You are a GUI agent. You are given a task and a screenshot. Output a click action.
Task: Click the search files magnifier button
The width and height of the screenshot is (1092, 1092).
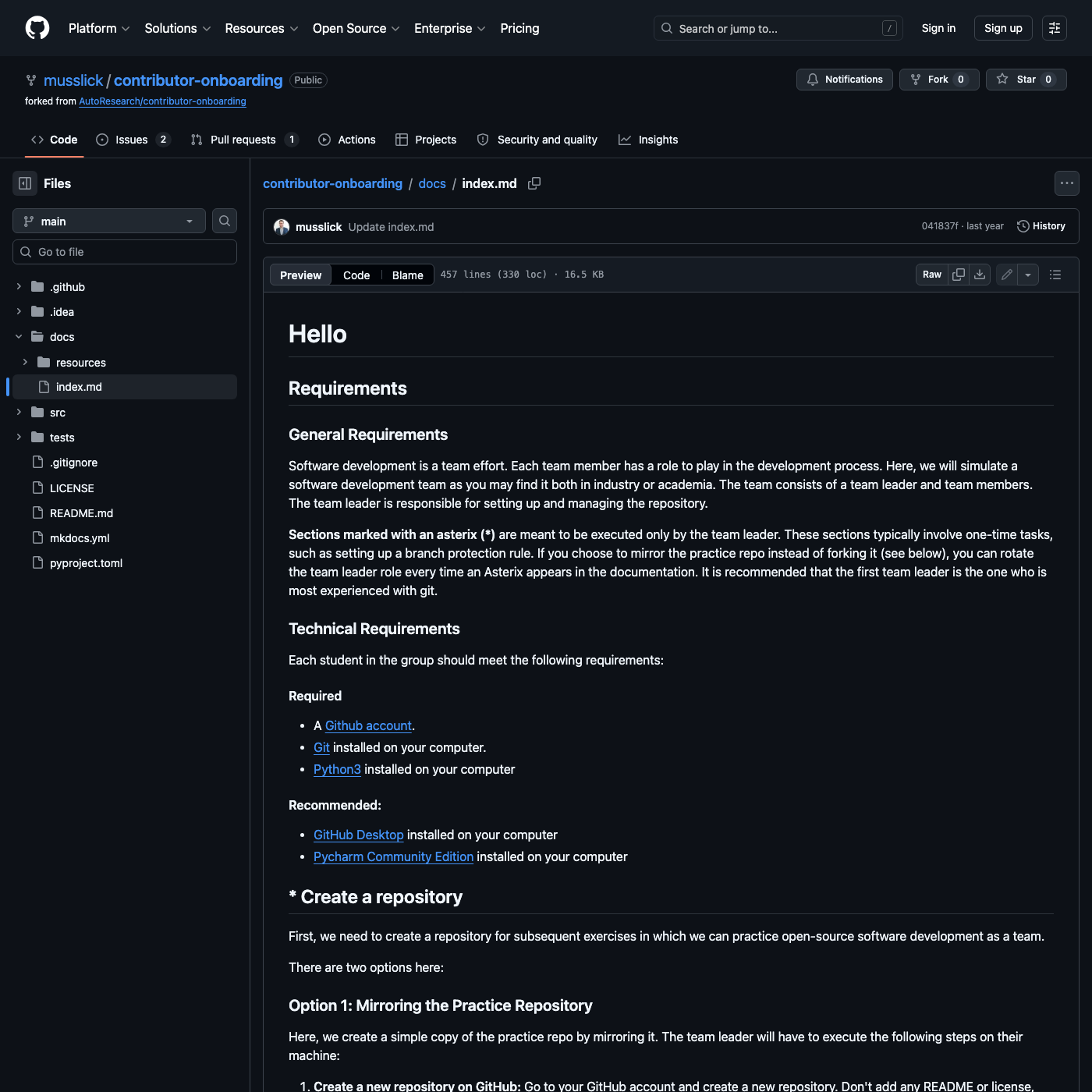pos(225,221)
